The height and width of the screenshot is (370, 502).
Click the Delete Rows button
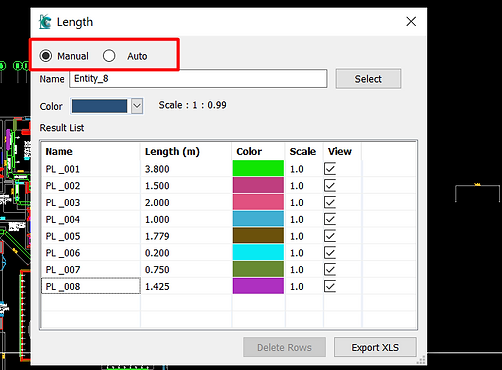[284, 347]
